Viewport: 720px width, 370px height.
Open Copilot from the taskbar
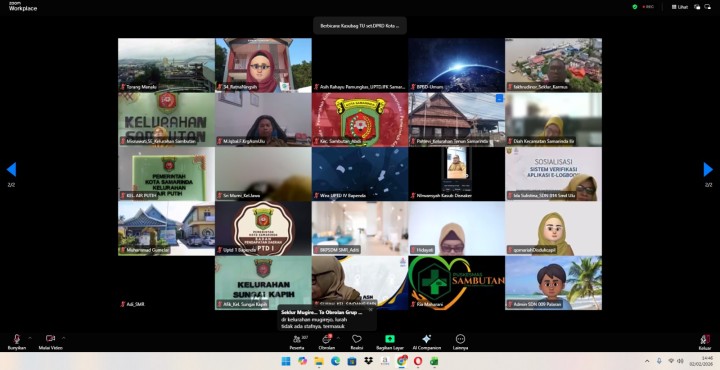(x=302, y=361)
